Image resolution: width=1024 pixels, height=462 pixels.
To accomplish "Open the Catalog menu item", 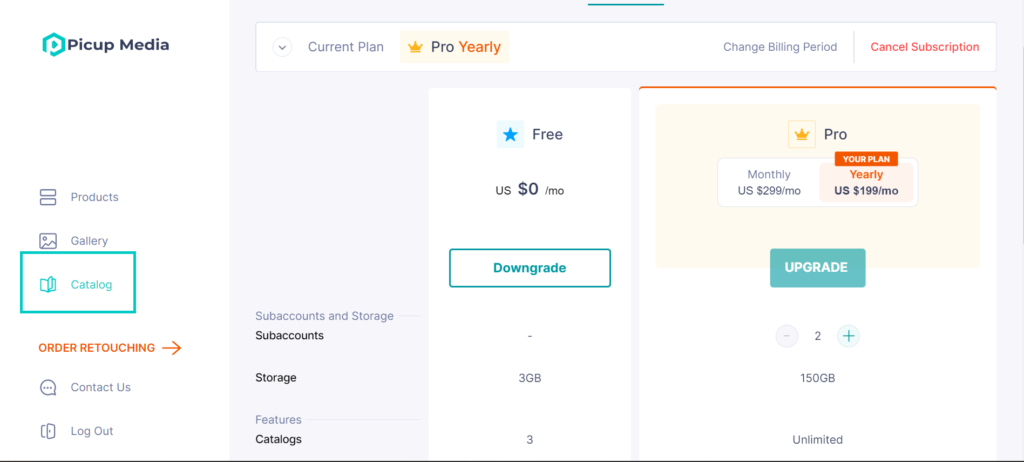I will point(78,284).
